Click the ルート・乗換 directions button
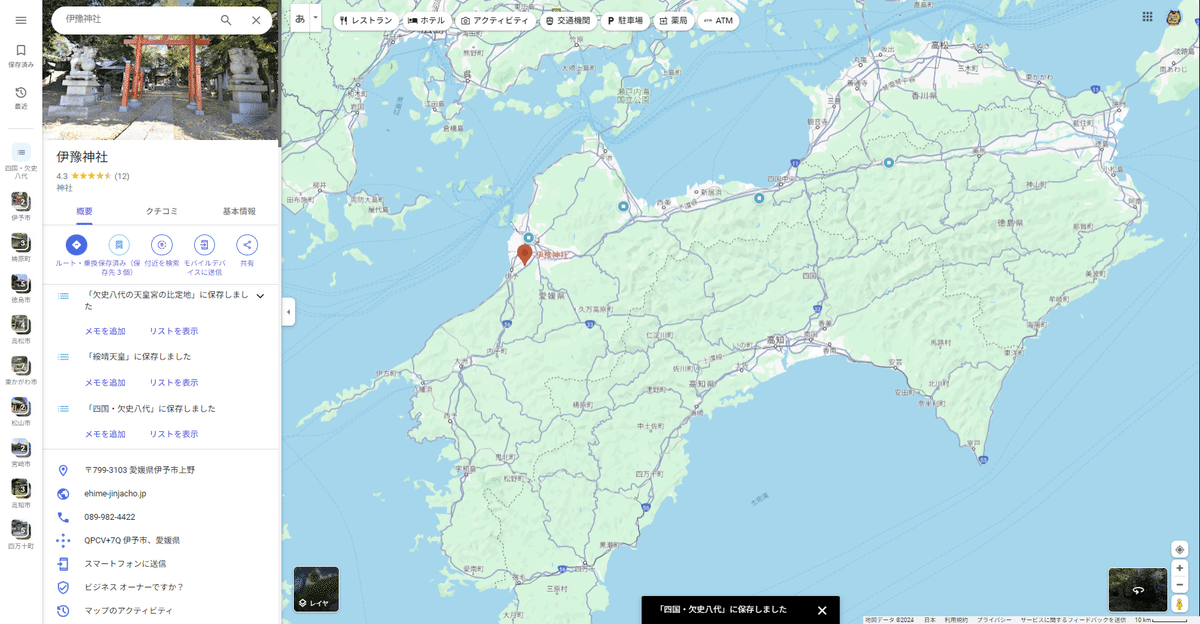Image resolution: width=1200 pixels, height=624 pixels. click(x=77, y=245)
